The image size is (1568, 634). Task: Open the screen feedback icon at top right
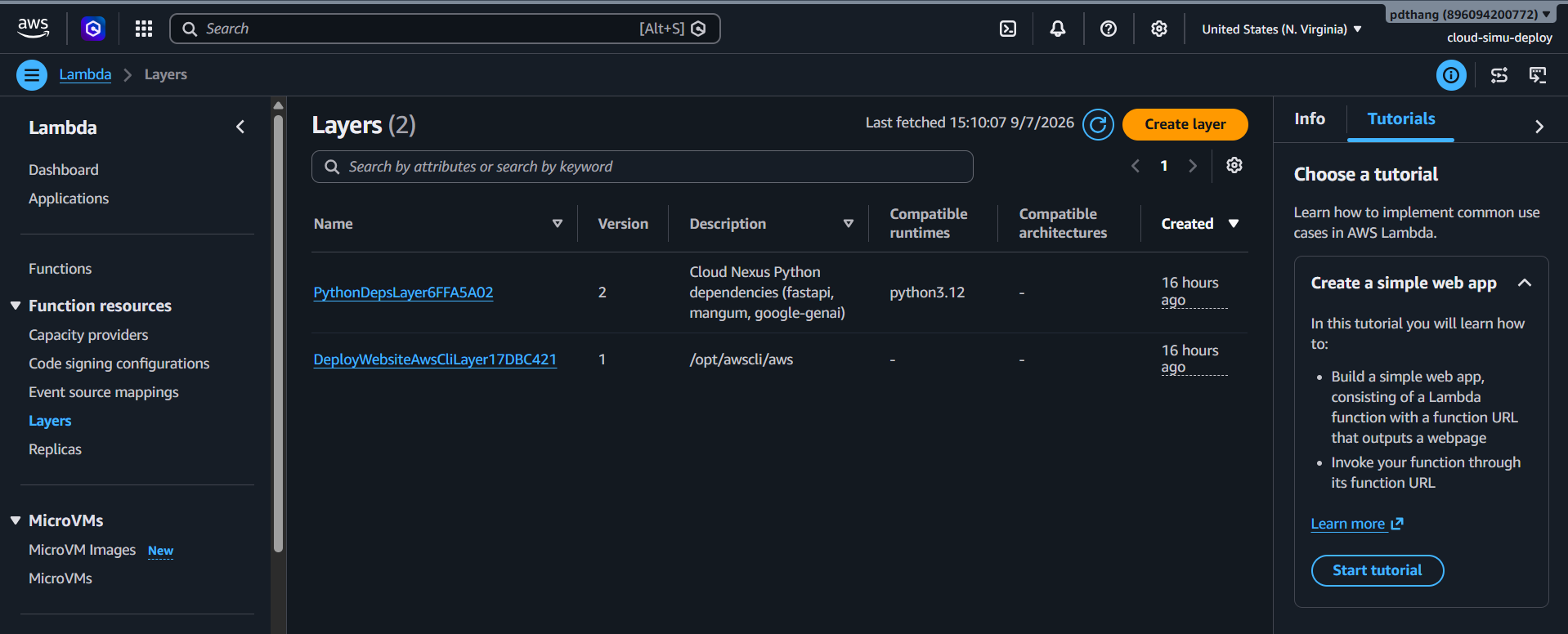(x=1538, y=75)
